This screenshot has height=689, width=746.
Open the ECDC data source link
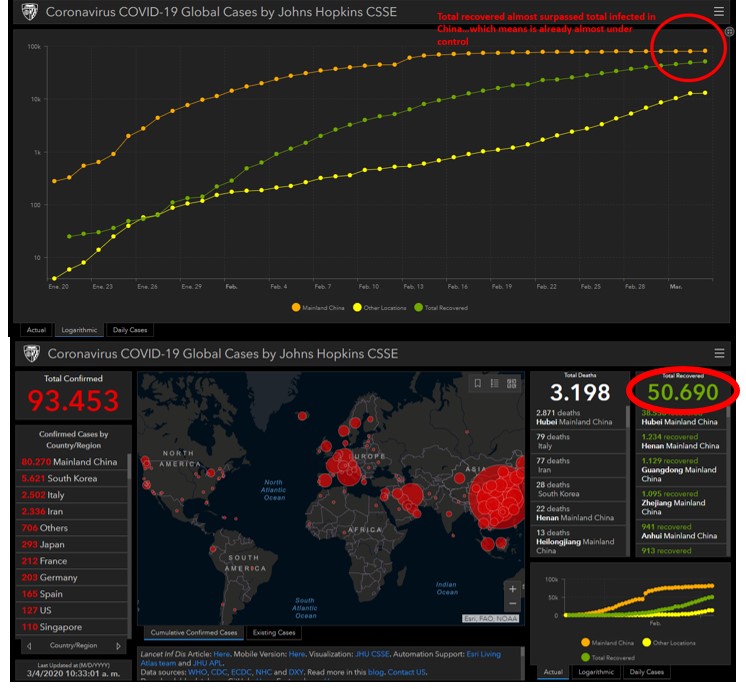(x=241, y=672)
